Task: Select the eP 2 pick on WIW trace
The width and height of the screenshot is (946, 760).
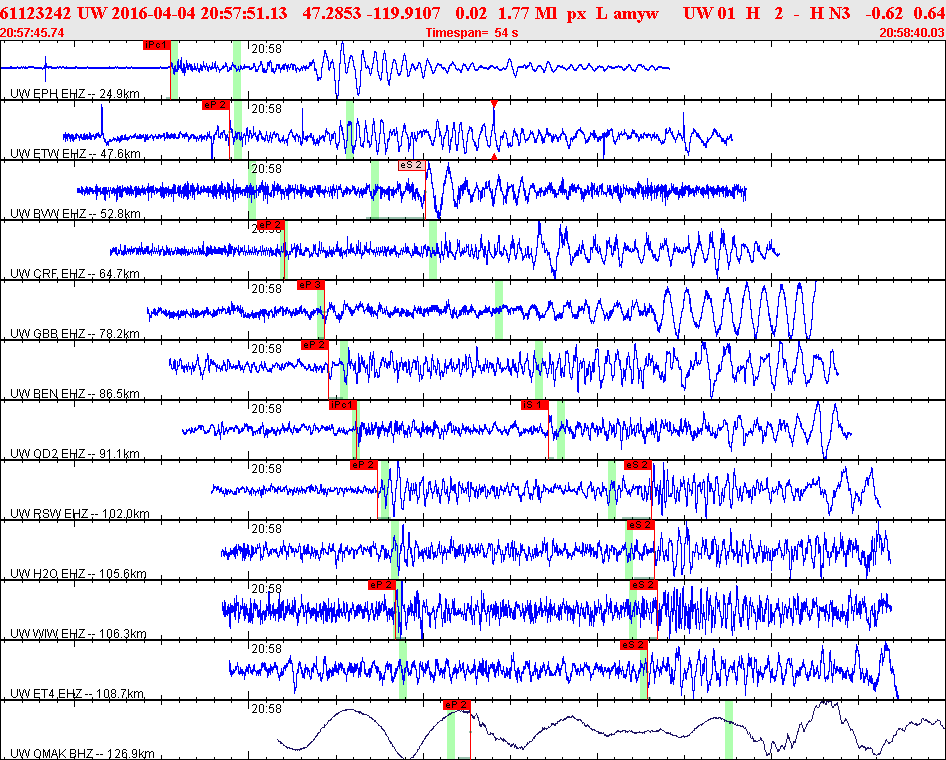Action: point(382,585)
